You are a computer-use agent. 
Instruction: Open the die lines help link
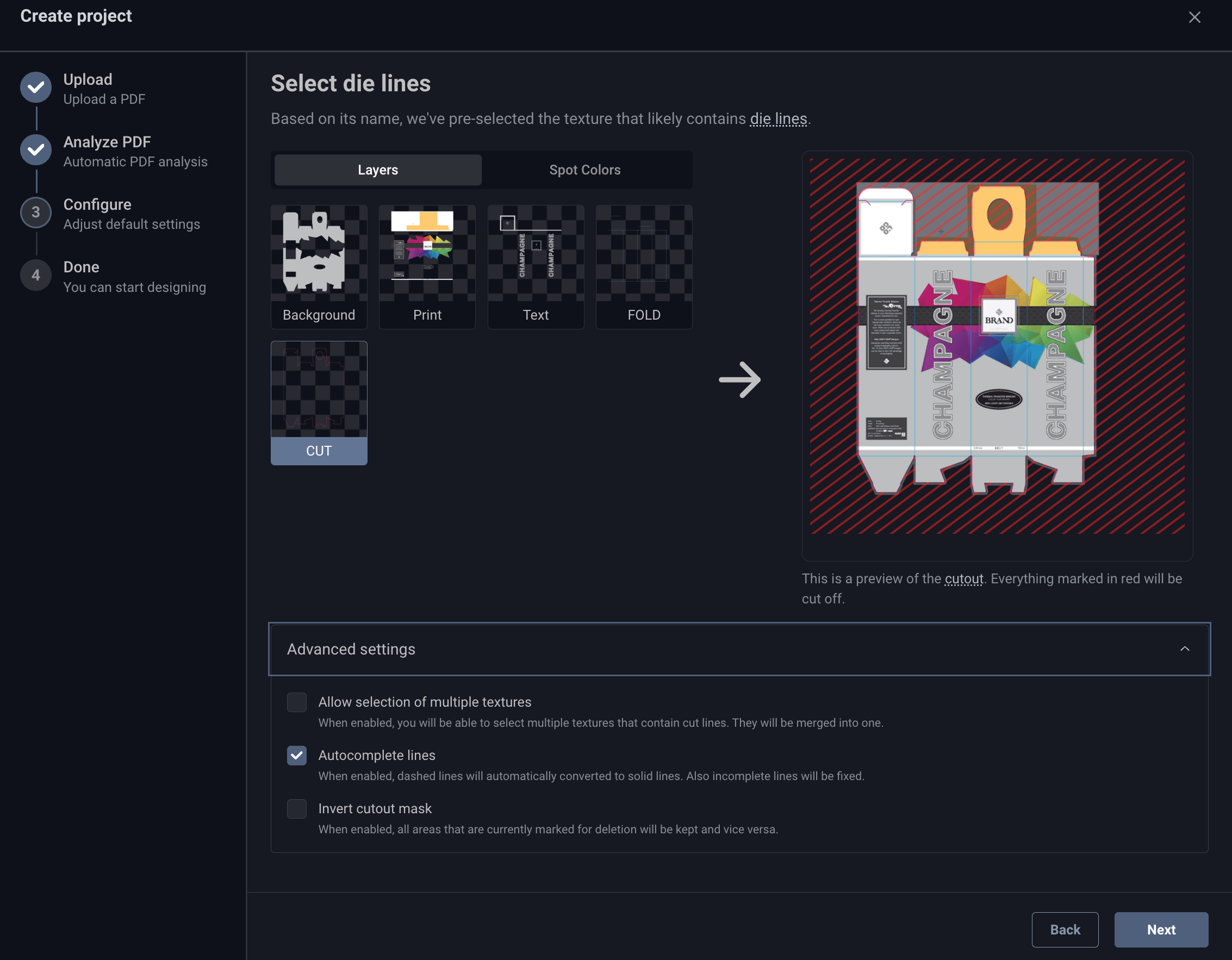(x=779, y=119)
